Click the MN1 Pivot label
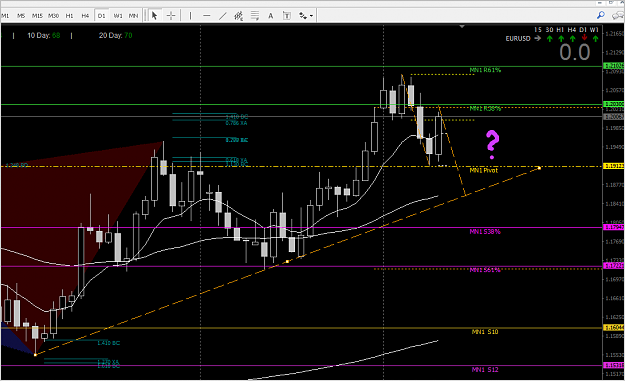This screenshot has height=381, width=625. click(483, 170)
